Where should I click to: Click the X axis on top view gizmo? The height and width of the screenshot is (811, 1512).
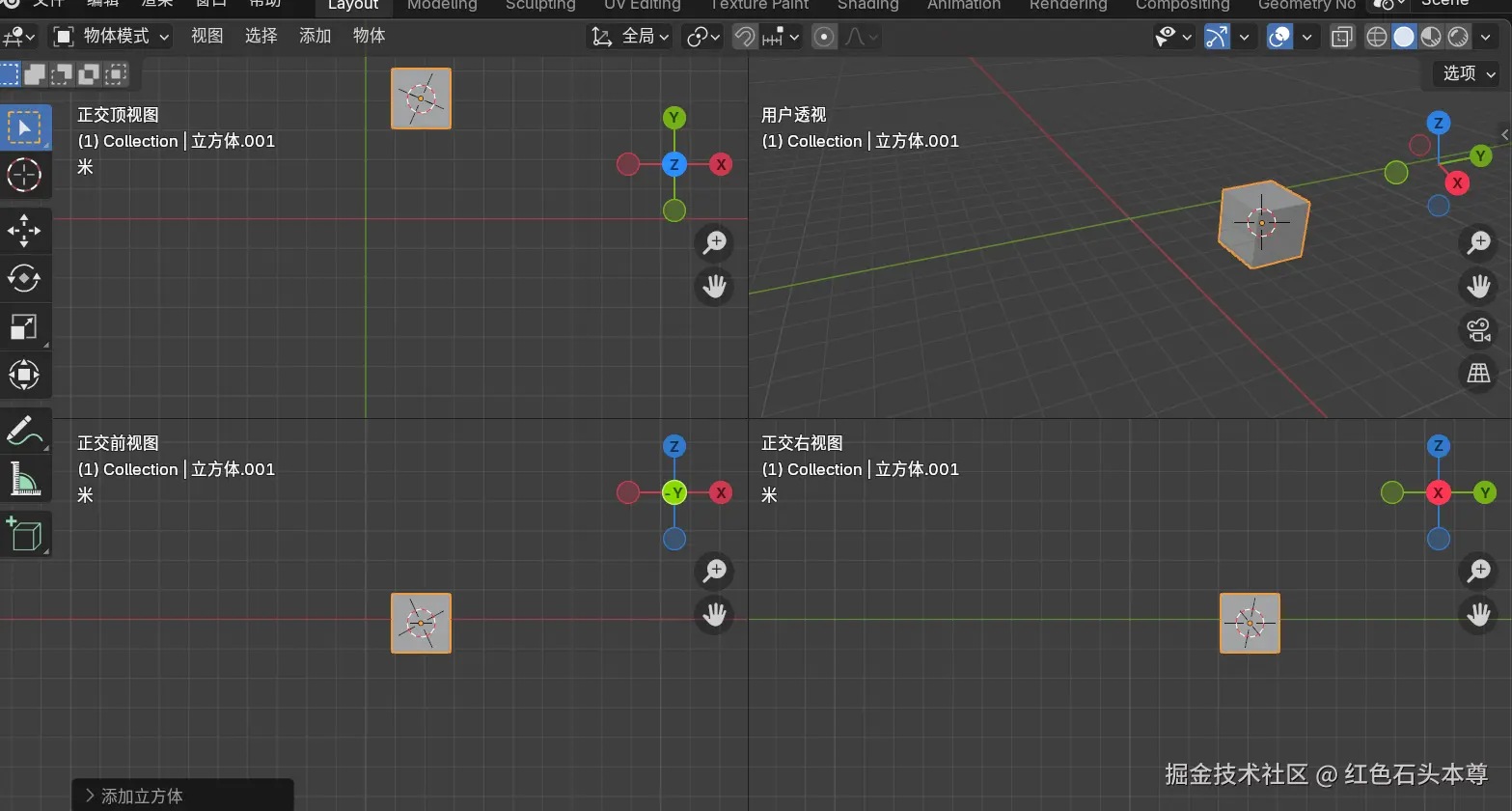[721, 164]
